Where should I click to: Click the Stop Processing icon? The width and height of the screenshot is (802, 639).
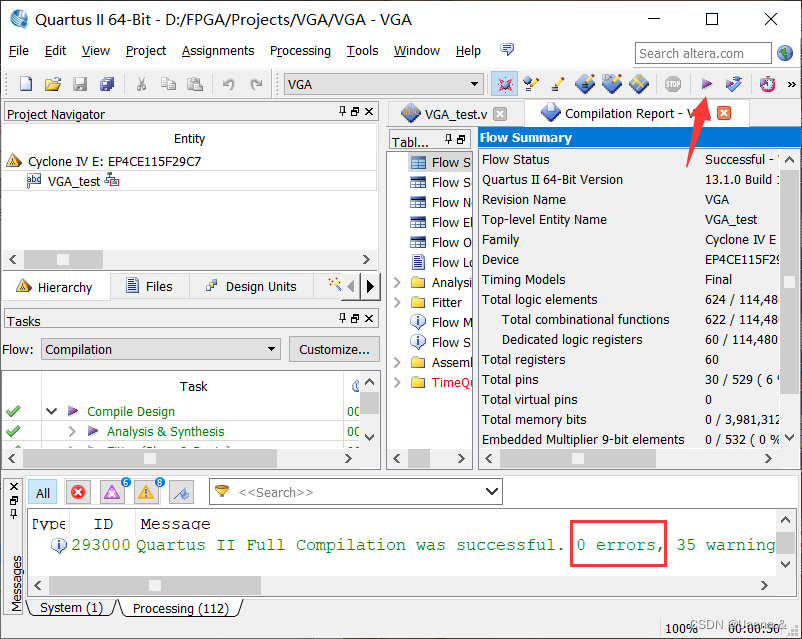pyautogui.click(x=673, y=84)
